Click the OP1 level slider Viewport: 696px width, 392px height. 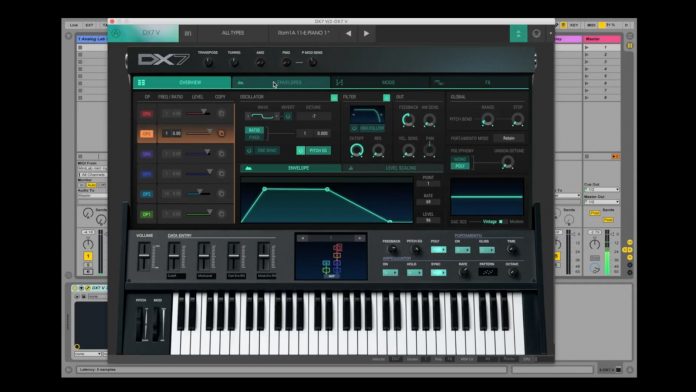(198, 214)
